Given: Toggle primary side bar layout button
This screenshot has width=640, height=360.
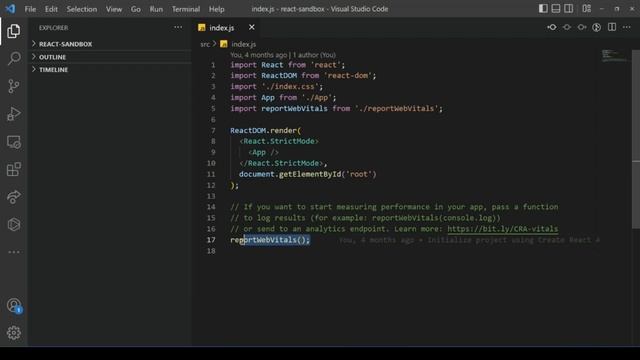Looking at the screenshot, I should (x=543, y=9).
